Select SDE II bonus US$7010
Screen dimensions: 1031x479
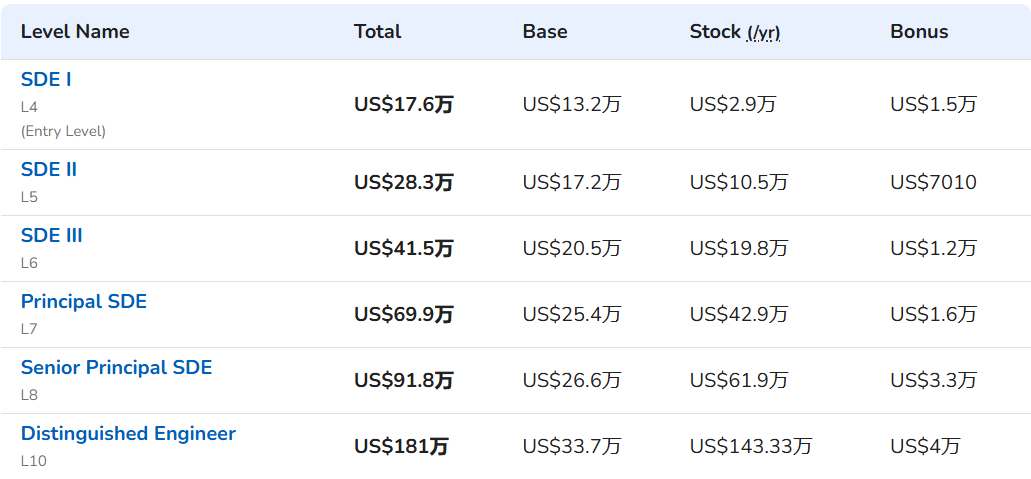(934, 182)
